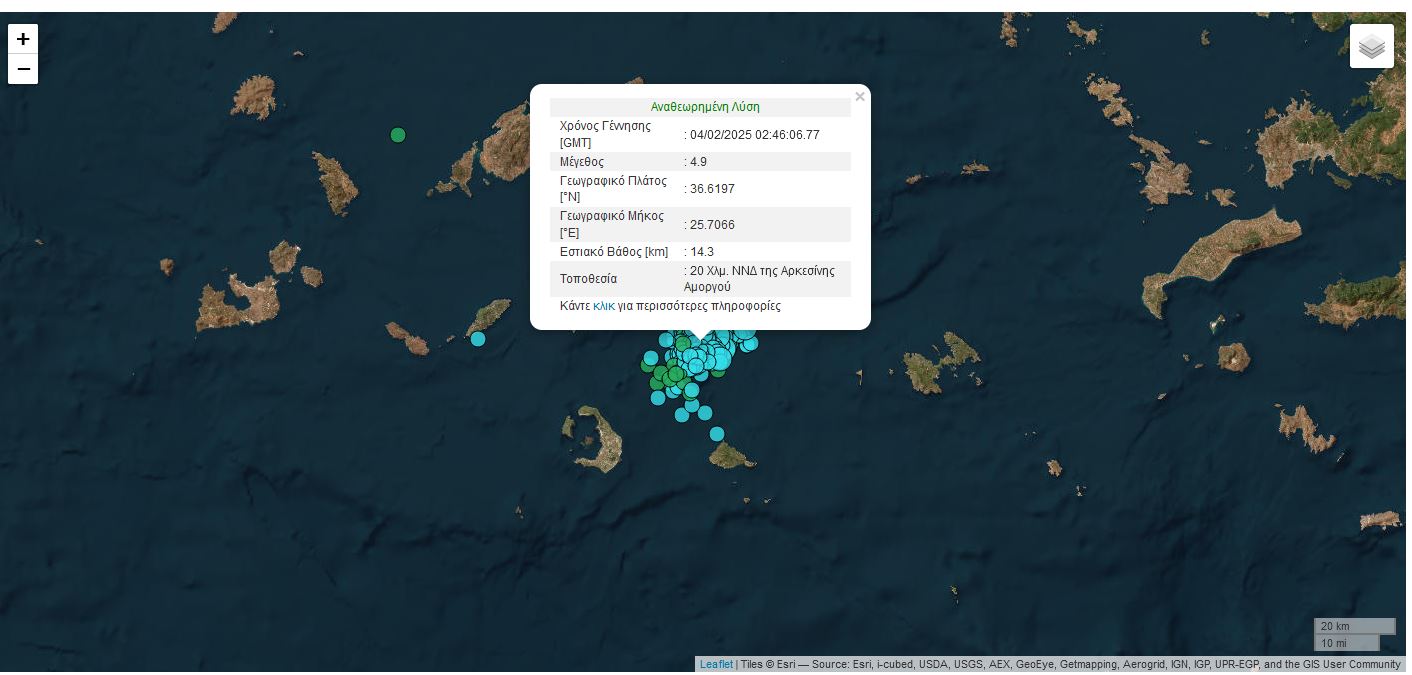Open the map layers control
1412x675 pixels.
[1371, 46]
